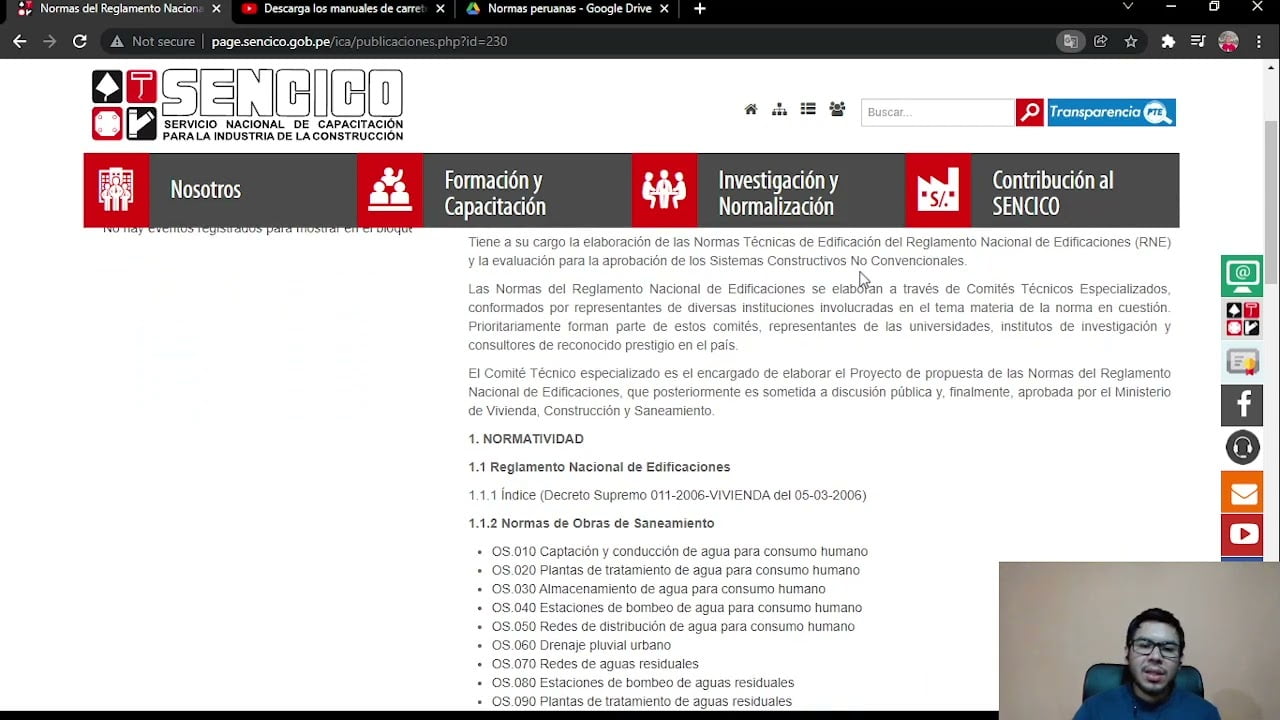The height and width of the screenshot is (720, 1280).
Task: Click the share this page icon
Action: (x=1101, y=41)
